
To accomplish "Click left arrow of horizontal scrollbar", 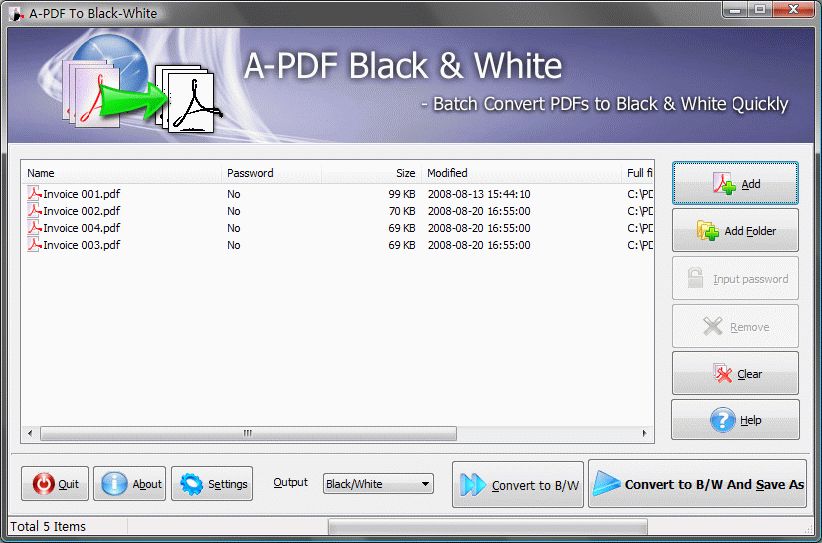I will click(x=30, y=433).
